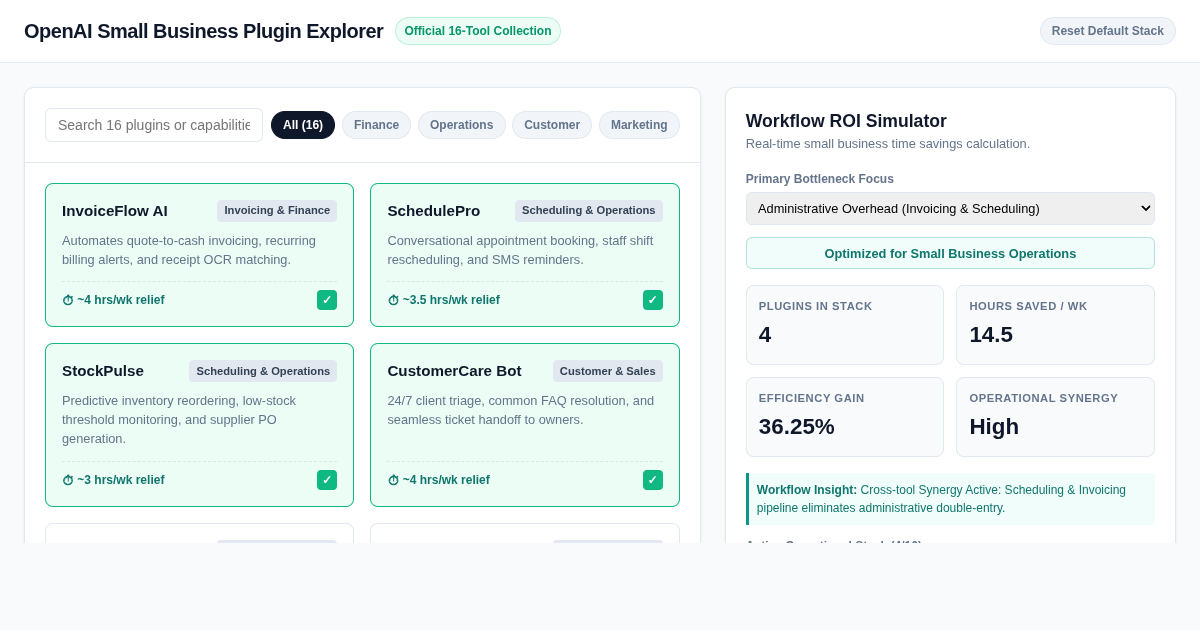This screenshot has width=1200, height=630.
Task: Focus the plugin search field
Action: click(x=154, y=125)
